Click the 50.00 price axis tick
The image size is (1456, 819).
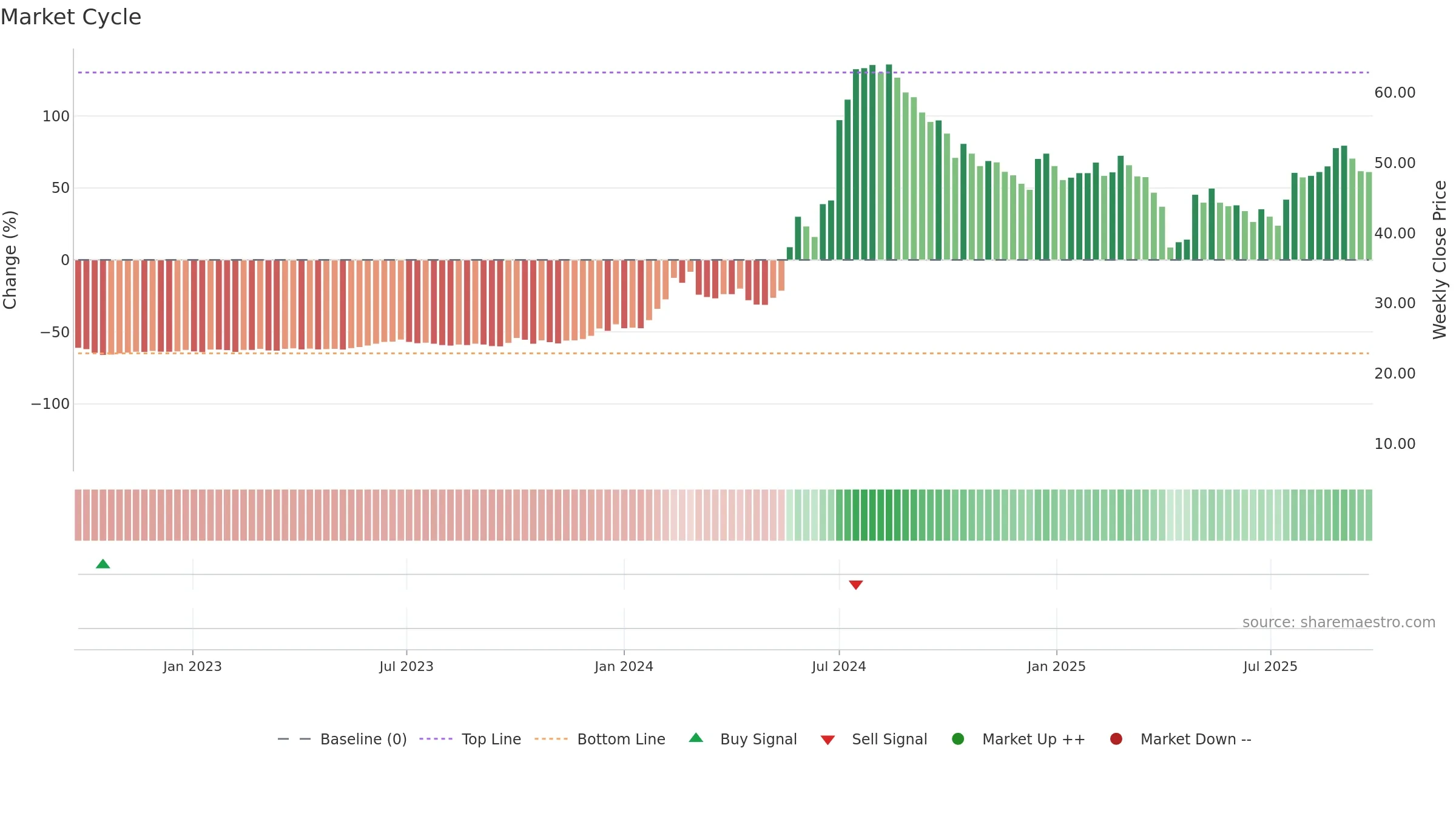click(x=1395, y=163)
